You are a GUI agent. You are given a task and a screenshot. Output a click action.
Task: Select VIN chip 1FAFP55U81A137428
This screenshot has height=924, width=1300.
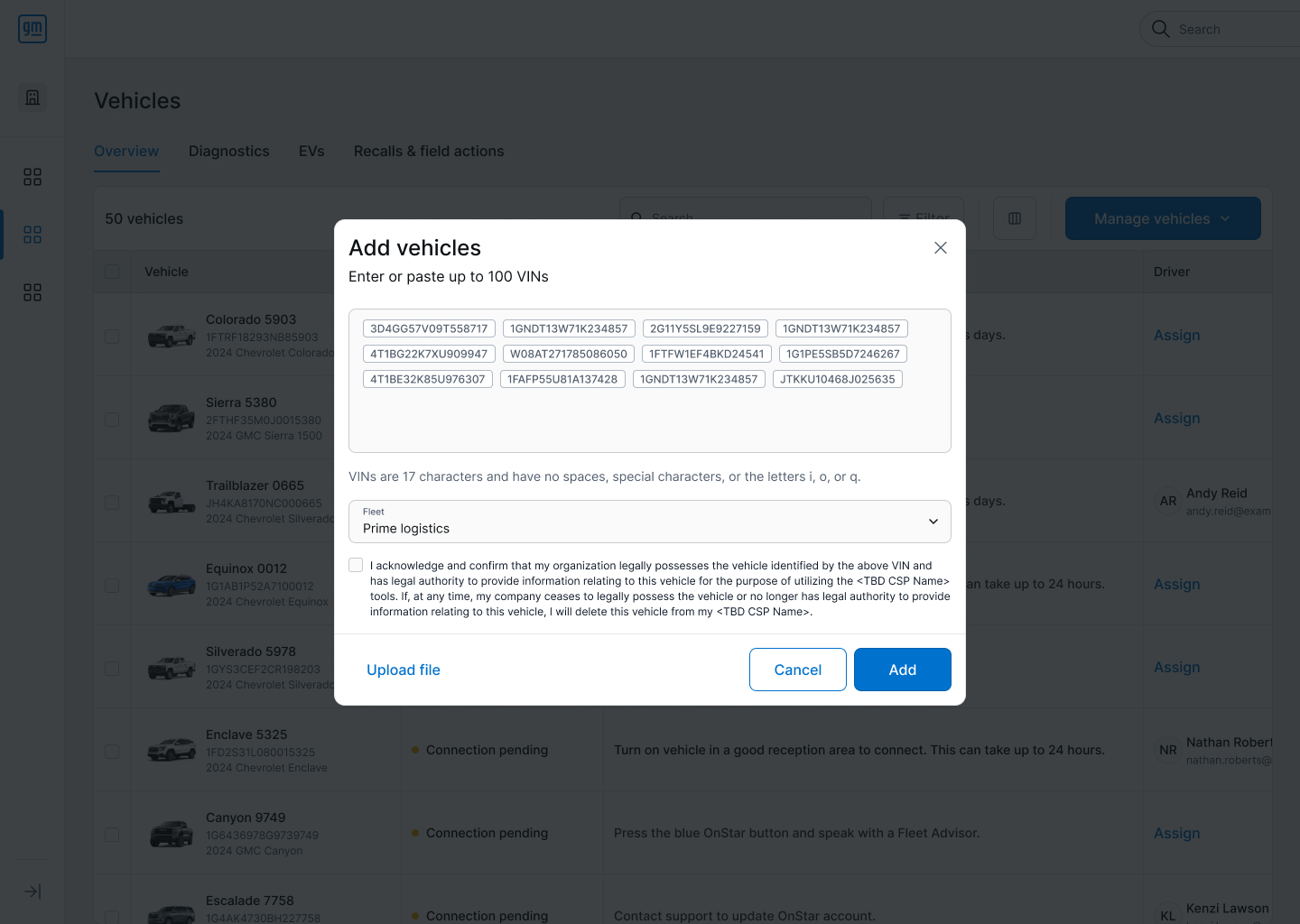click(x=562, y=379)
